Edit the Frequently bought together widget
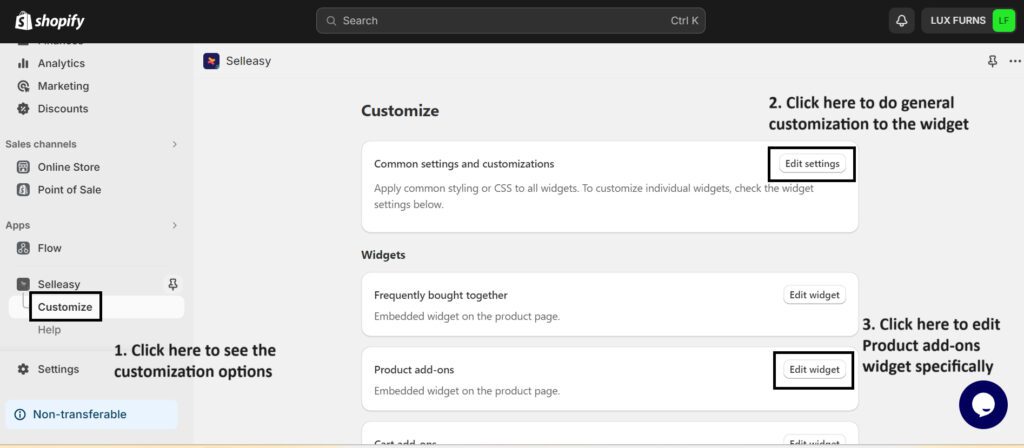The image size is (1024, 448). coord(814,295)
